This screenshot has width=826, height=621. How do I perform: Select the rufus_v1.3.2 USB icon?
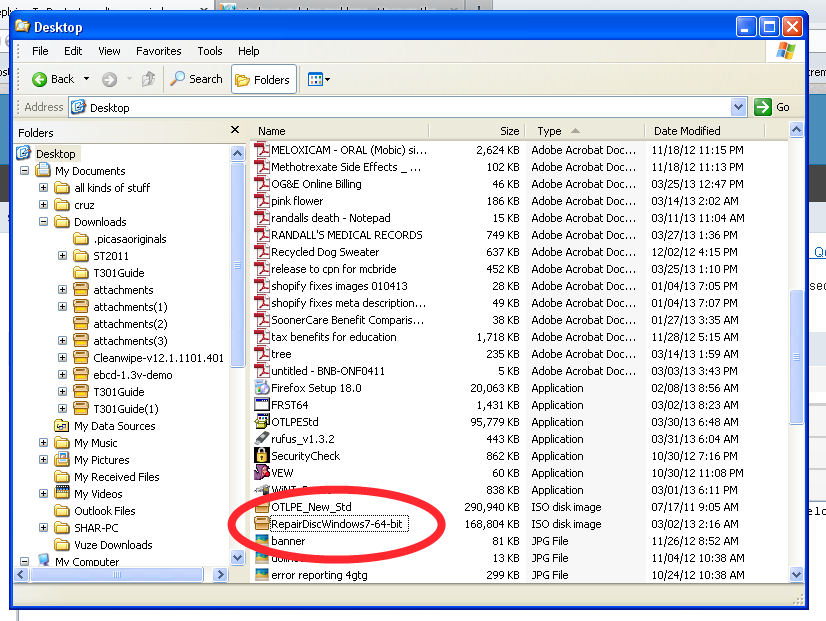point(262,438)
